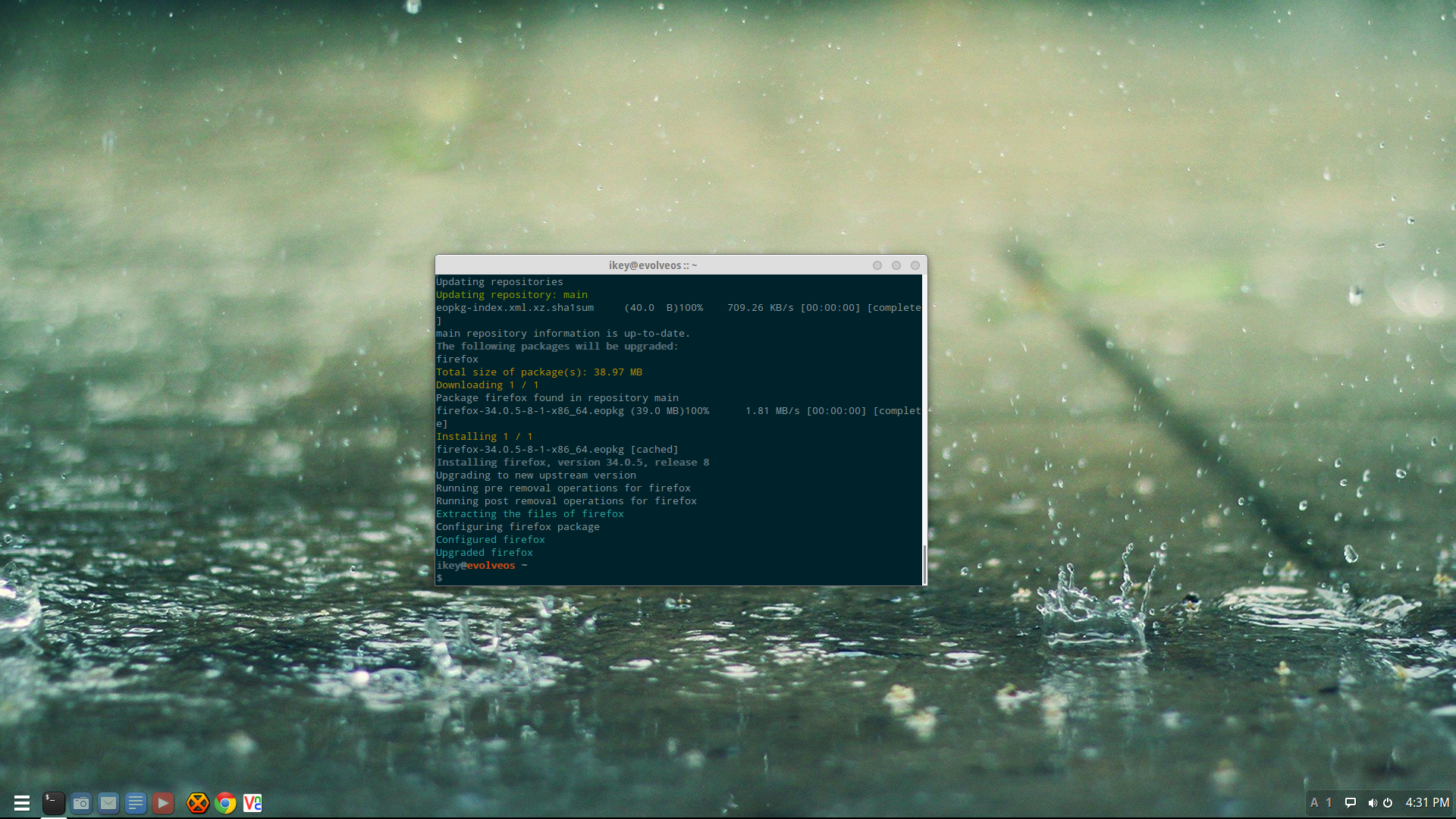This screenshot has height=819, width=1456.
Task: Click the Terminal launcher in the panel
Action: [53, 802]
